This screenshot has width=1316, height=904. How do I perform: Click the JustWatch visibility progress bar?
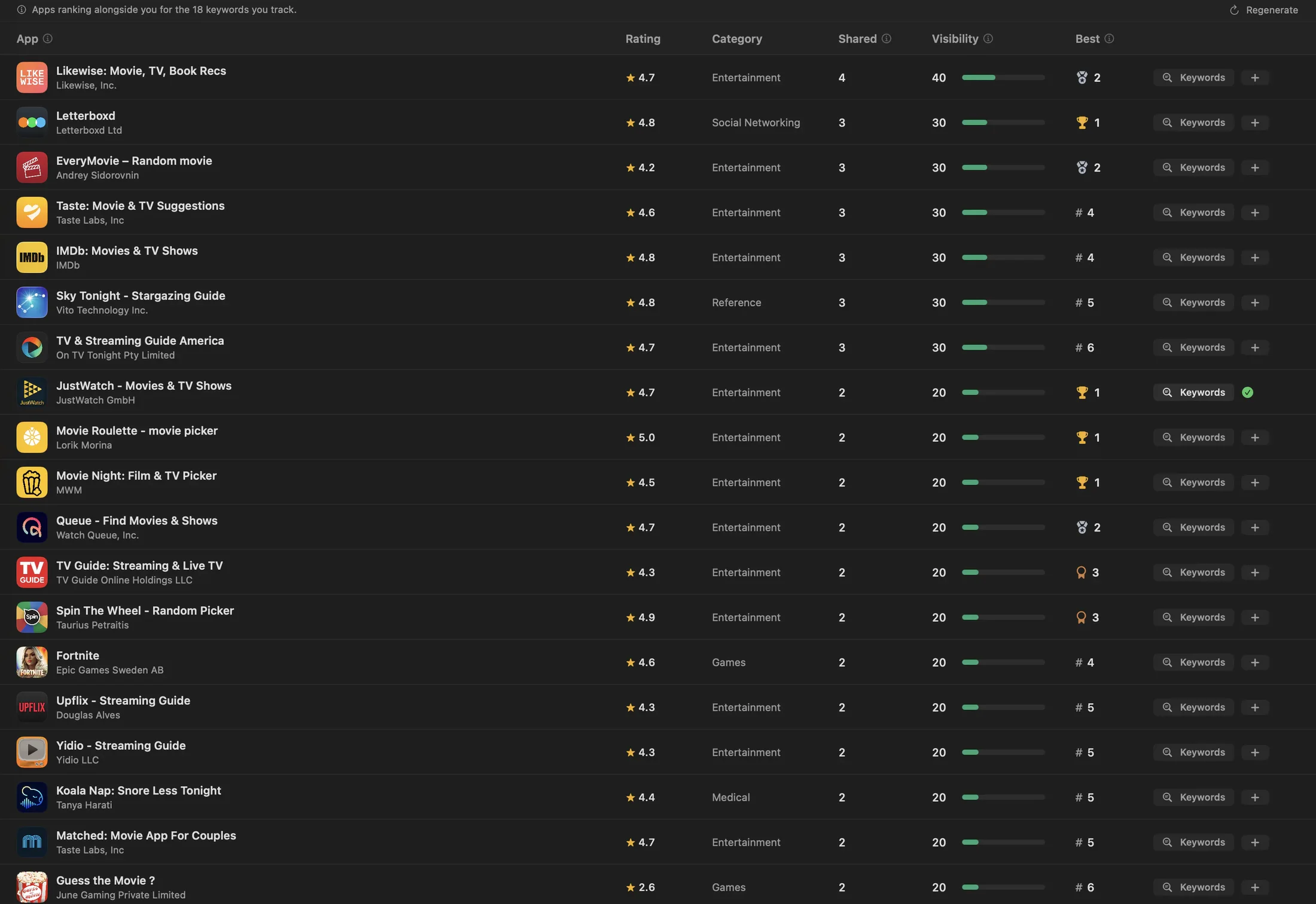click(x=1003, y=392)
